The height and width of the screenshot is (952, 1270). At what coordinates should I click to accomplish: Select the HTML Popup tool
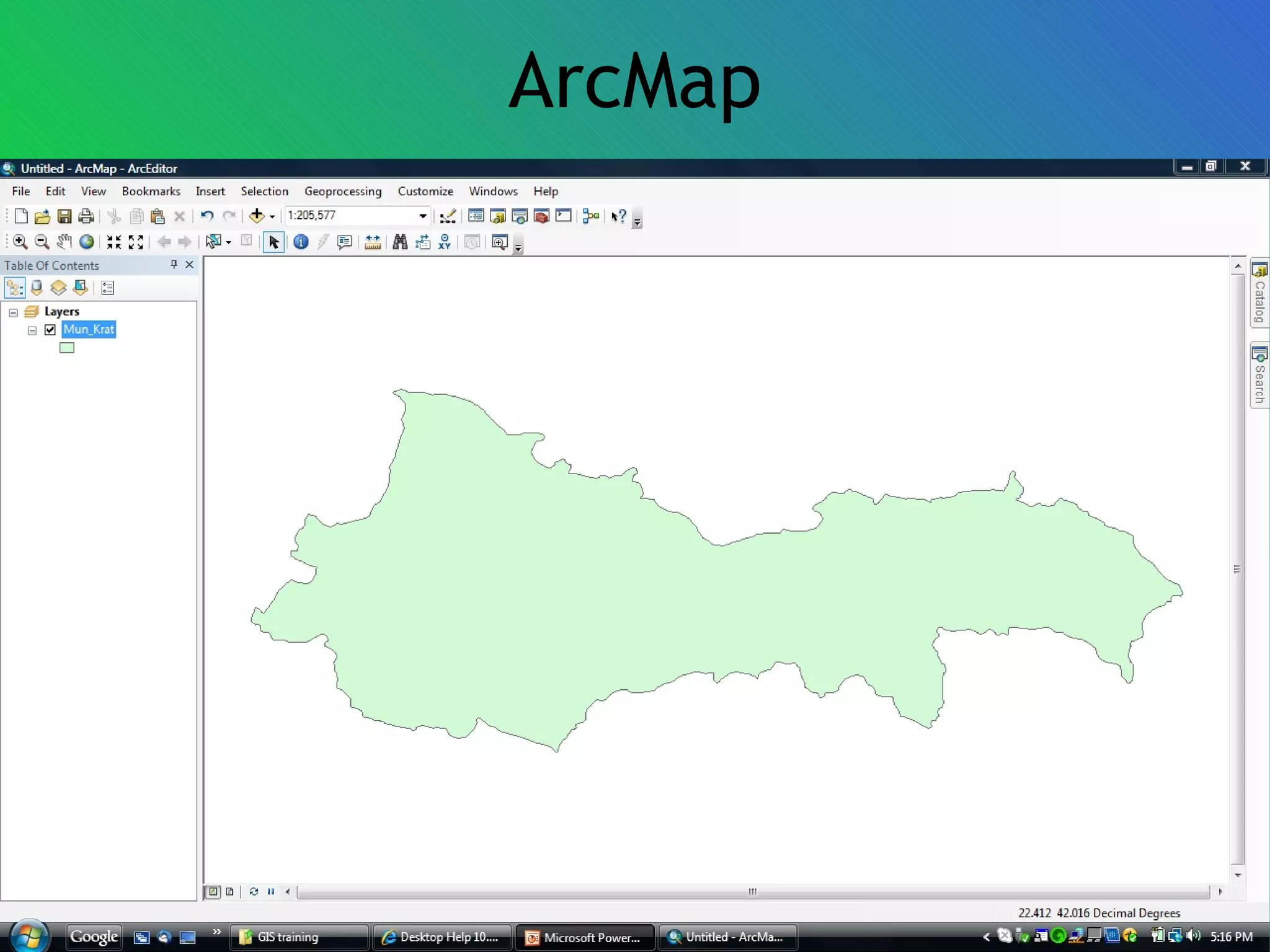tap(345, 242)
